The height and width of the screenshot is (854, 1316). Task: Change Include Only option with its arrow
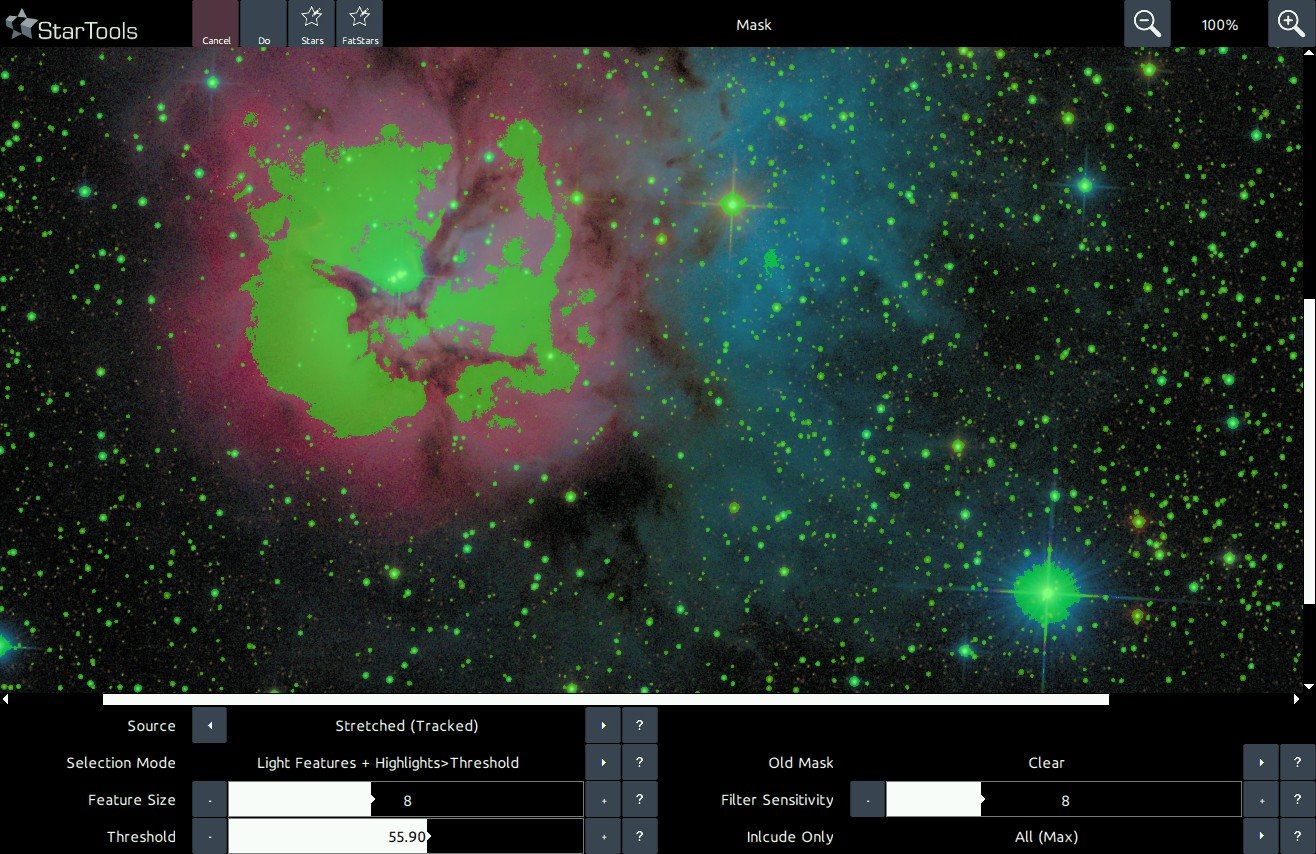[1261, 837]
